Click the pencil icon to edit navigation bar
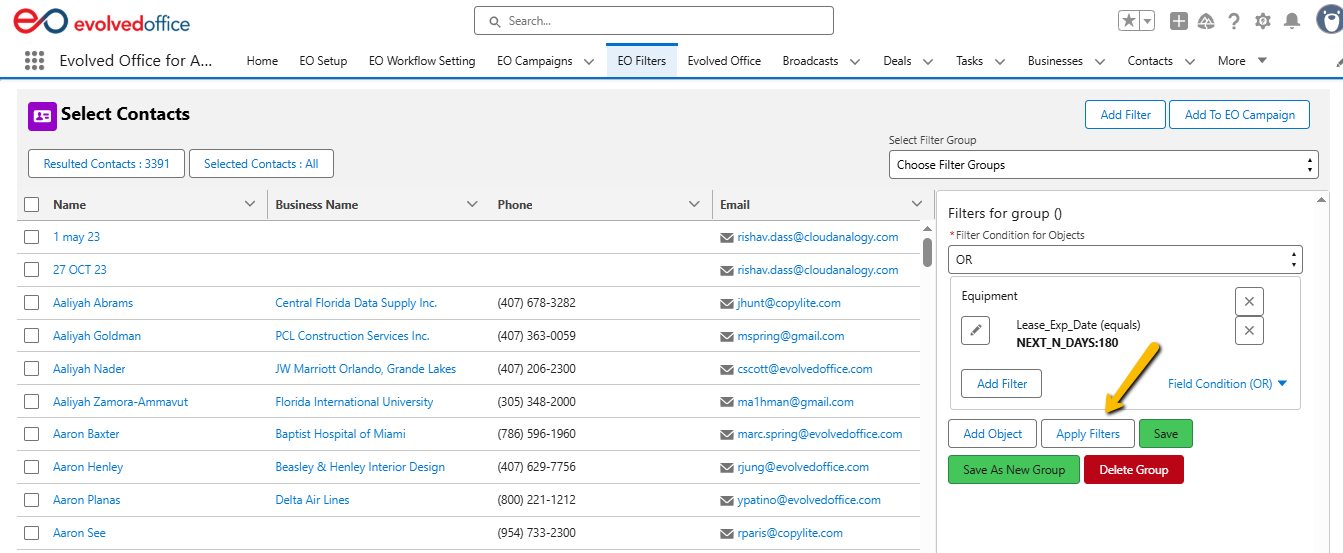Viewport: 1343px width, 553px height. click(1339, 62)
